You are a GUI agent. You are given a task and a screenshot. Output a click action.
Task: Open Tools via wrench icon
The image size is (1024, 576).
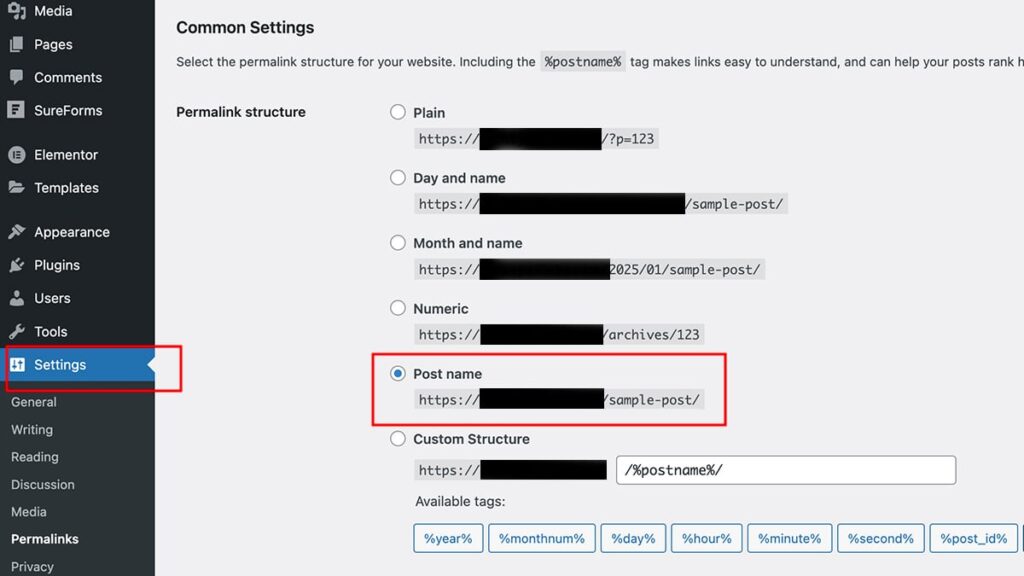17,331
